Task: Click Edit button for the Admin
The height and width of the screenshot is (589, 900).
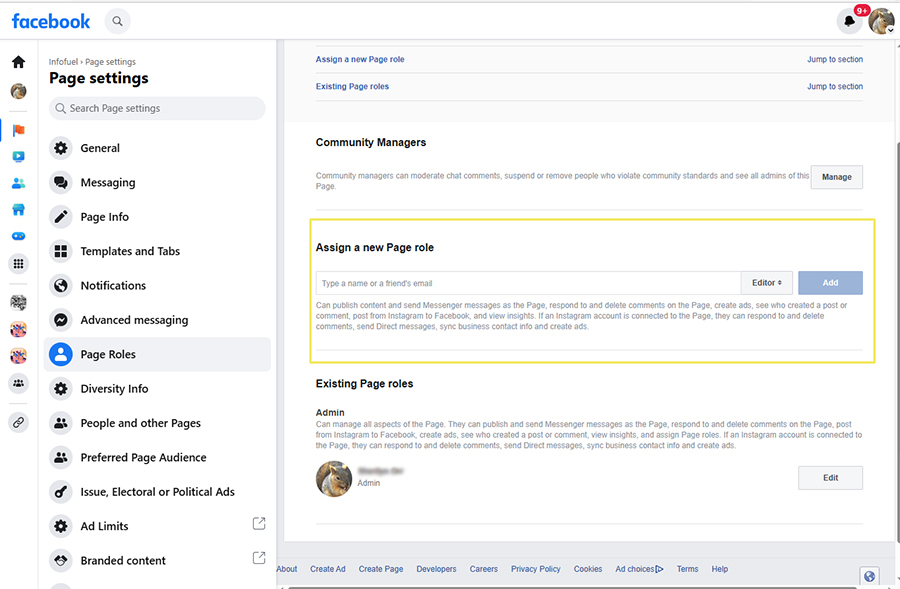Action: click(830, 478)
